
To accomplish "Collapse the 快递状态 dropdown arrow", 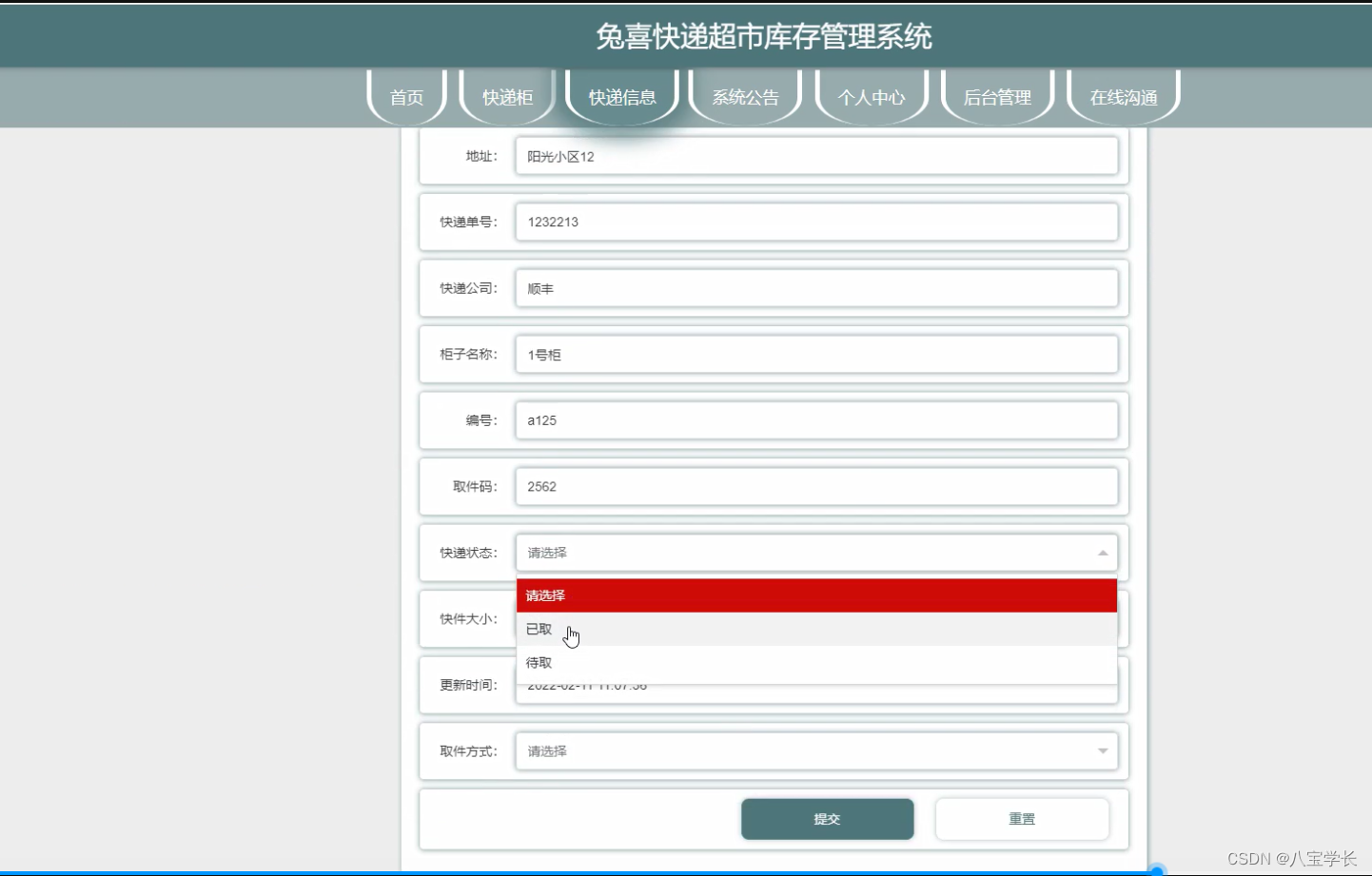I will [x=1103, y=553].
